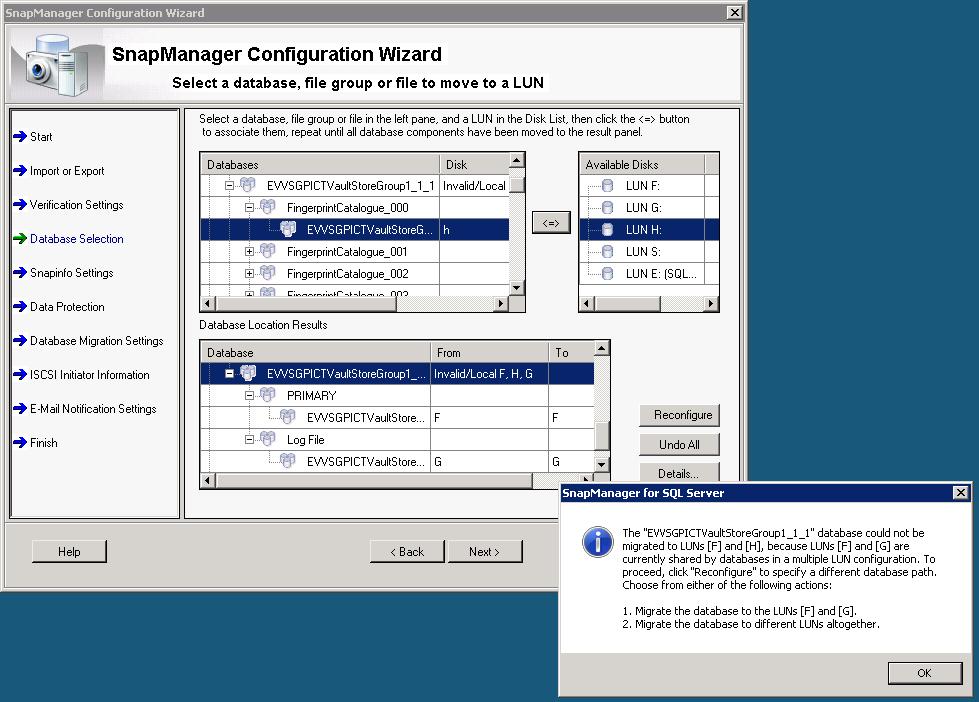Click the FingerprintCatalogue_002 database icon
This screenshot has width=979, height=702.
267,274
